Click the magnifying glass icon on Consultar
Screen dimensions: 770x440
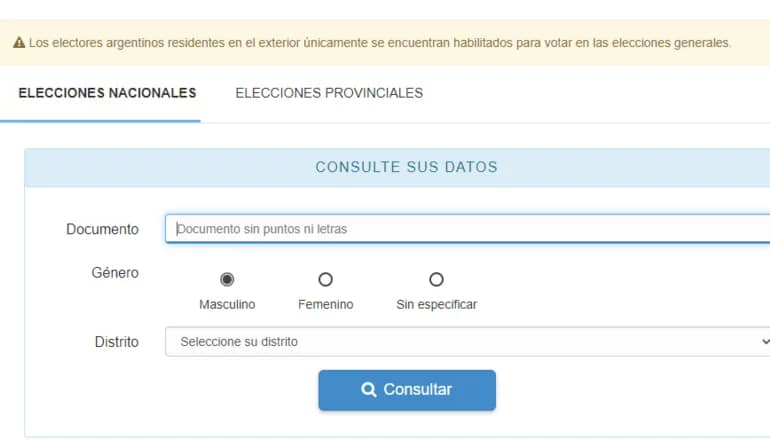click(369, 390)
